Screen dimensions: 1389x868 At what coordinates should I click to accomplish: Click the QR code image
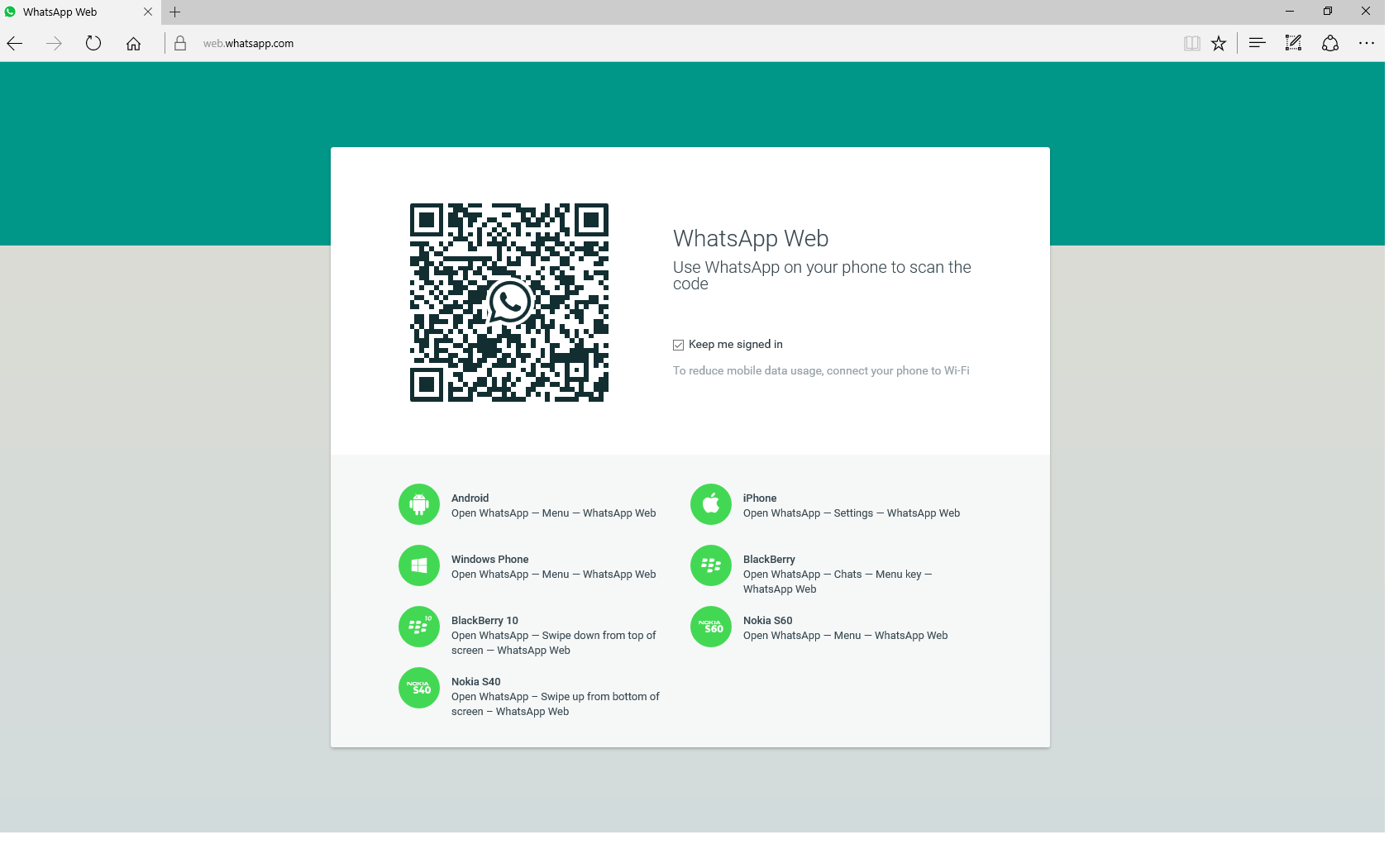point(509,303)
